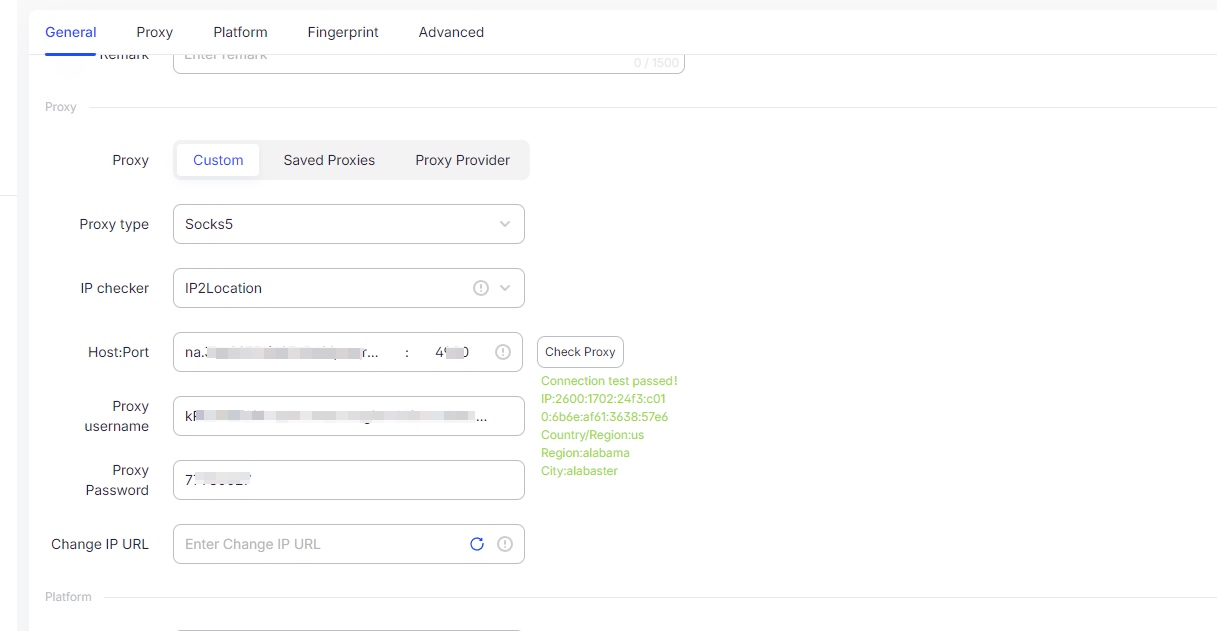The width and height of the screenshot is (1217, 631).
Task: Choose the Proxy Provider option
Action: click(462, 160)
